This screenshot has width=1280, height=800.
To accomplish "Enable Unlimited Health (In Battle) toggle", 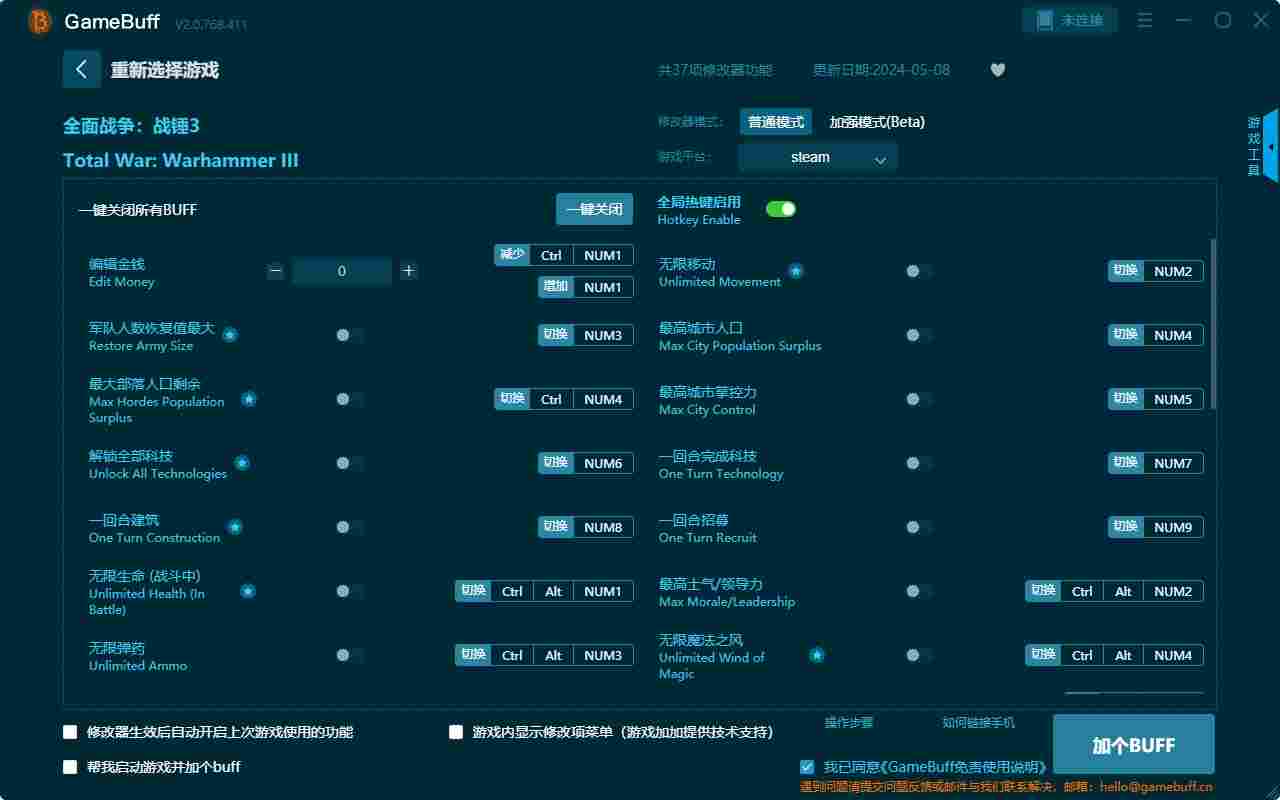I will pos(349,591).
